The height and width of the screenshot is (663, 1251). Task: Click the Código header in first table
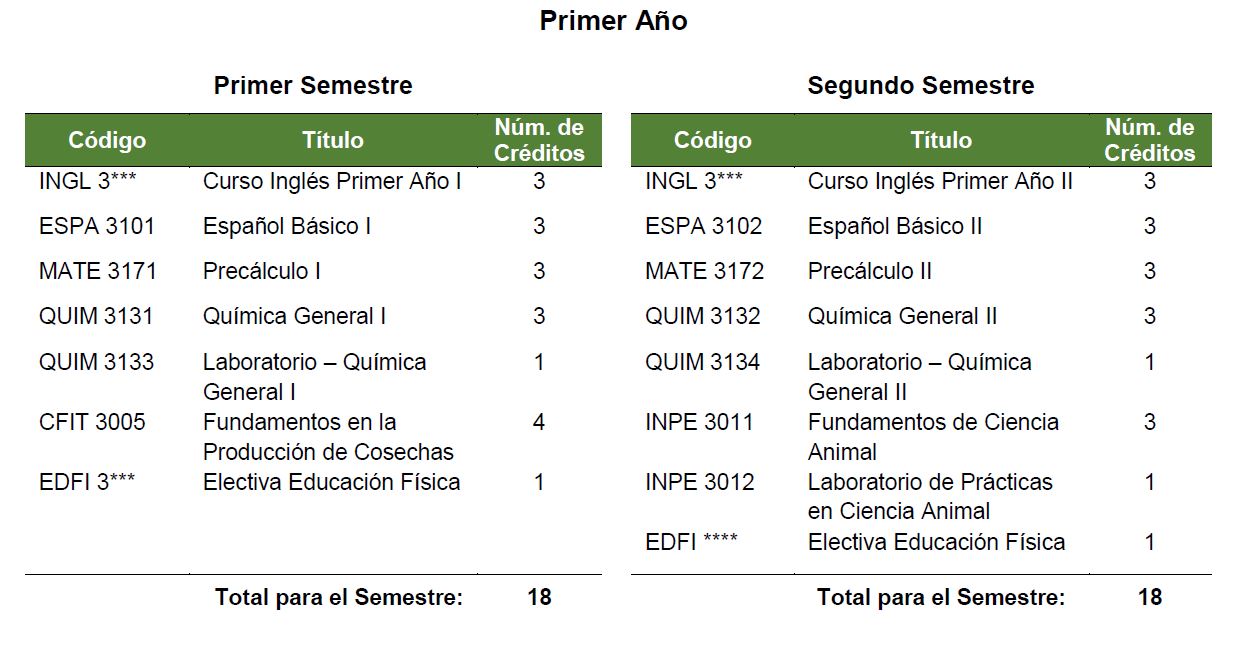pyautogui.click(x=107, y=141)
